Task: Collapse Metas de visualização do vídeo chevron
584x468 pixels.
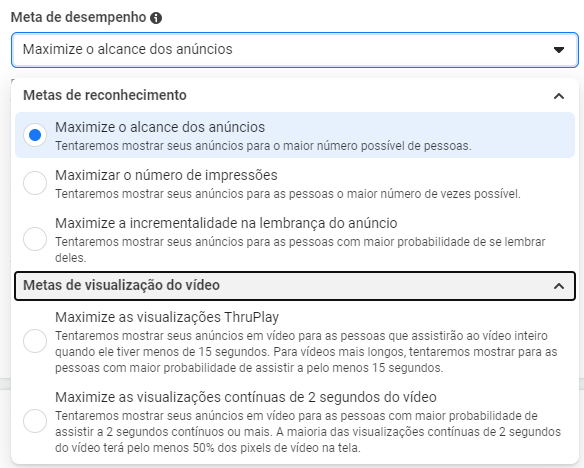Action: (x=559, y=286)
